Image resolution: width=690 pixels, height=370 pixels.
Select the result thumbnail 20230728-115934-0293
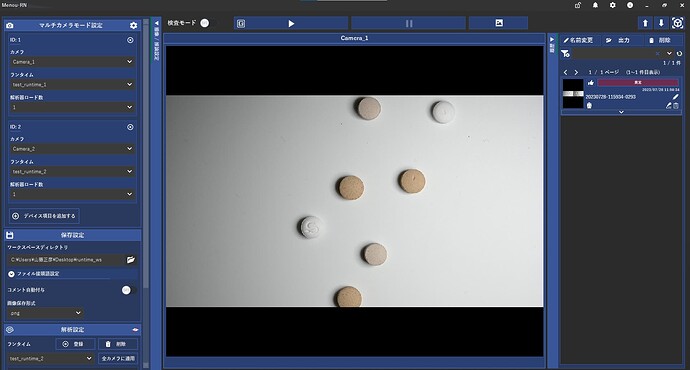pyautogui.click(x=573, y=94)
